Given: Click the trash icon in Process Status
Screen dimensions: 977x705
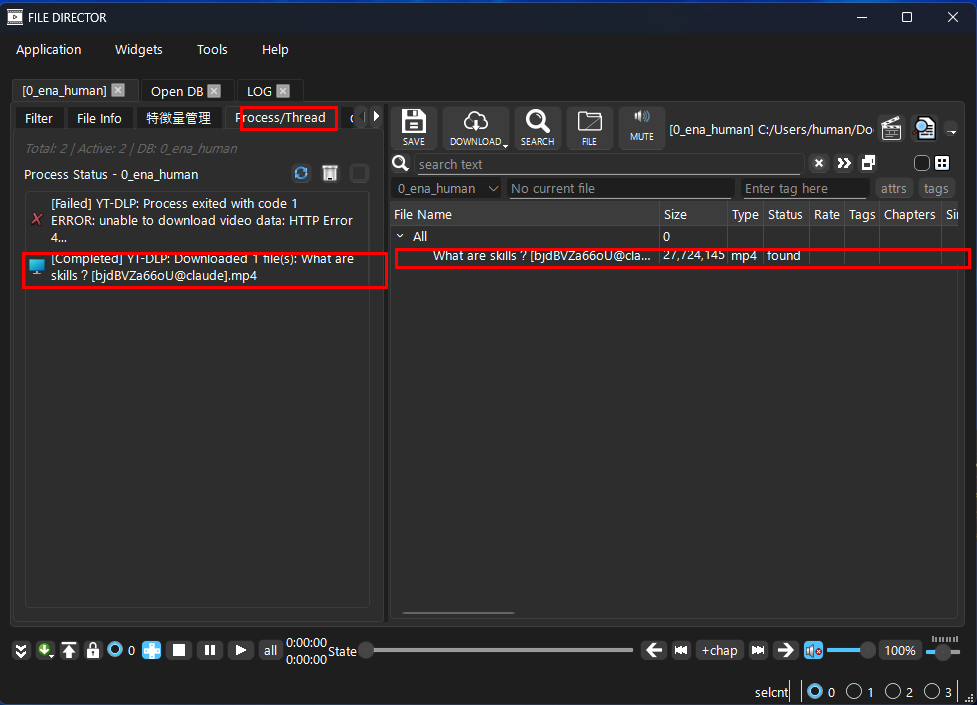Looking at the screenshot, I should pyautogui.click(x=330, y=174).
